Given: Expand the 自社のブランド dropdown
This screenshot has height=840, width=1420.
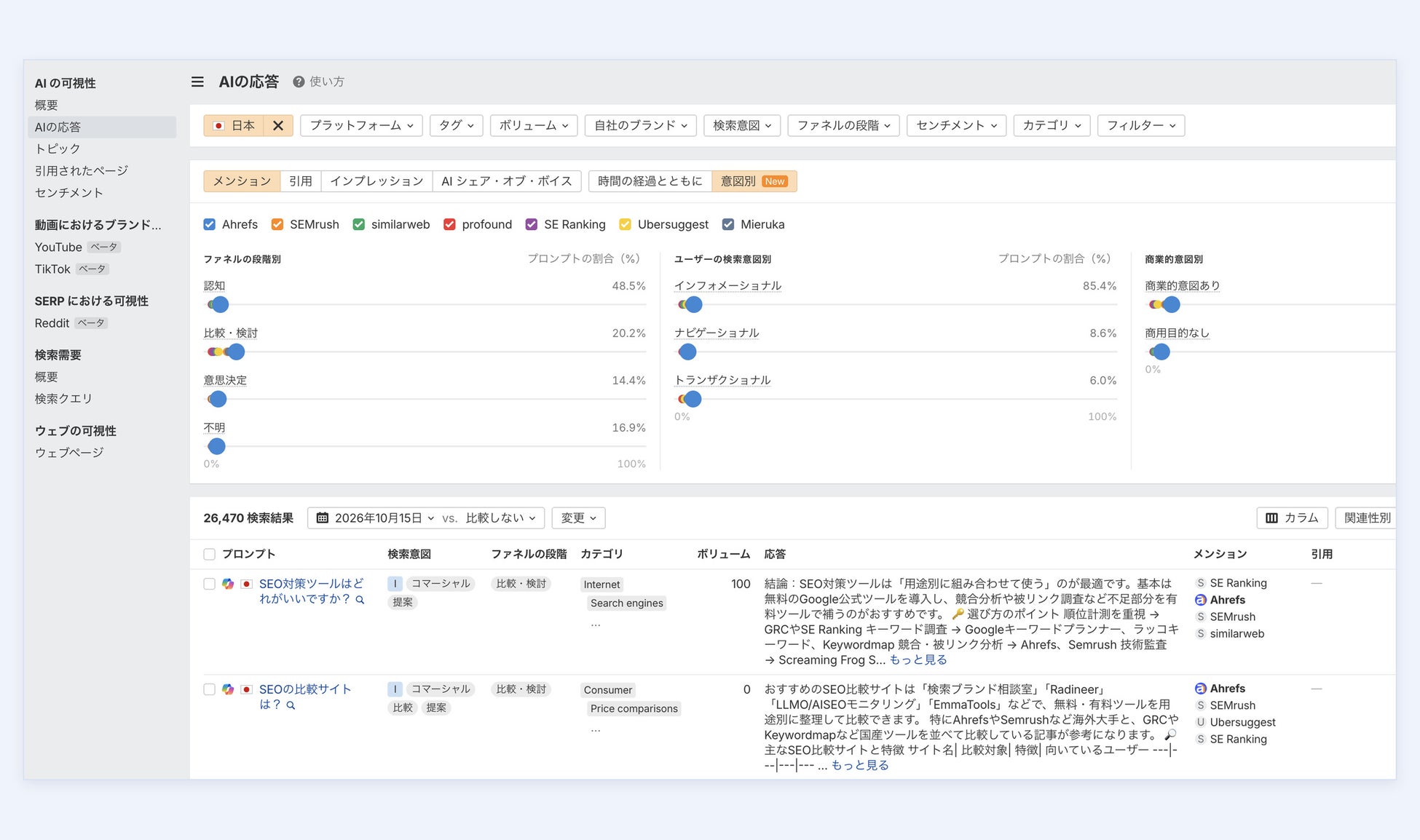Looking at the screenshot, I should click(x=641, y=125).
